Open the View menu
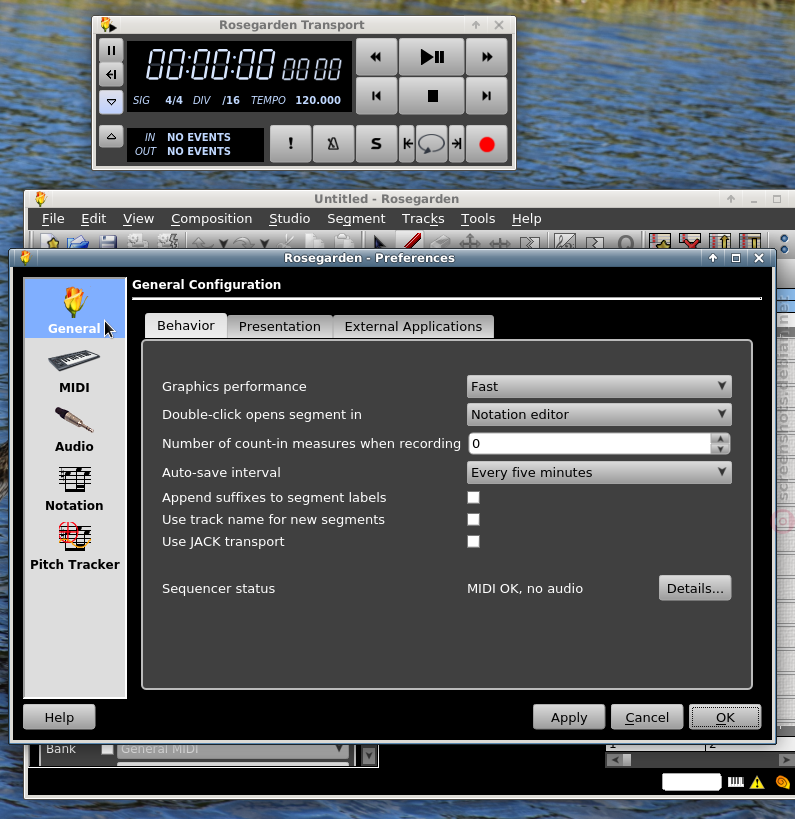Viewport: 795px width, 819px height. point(138,218)
